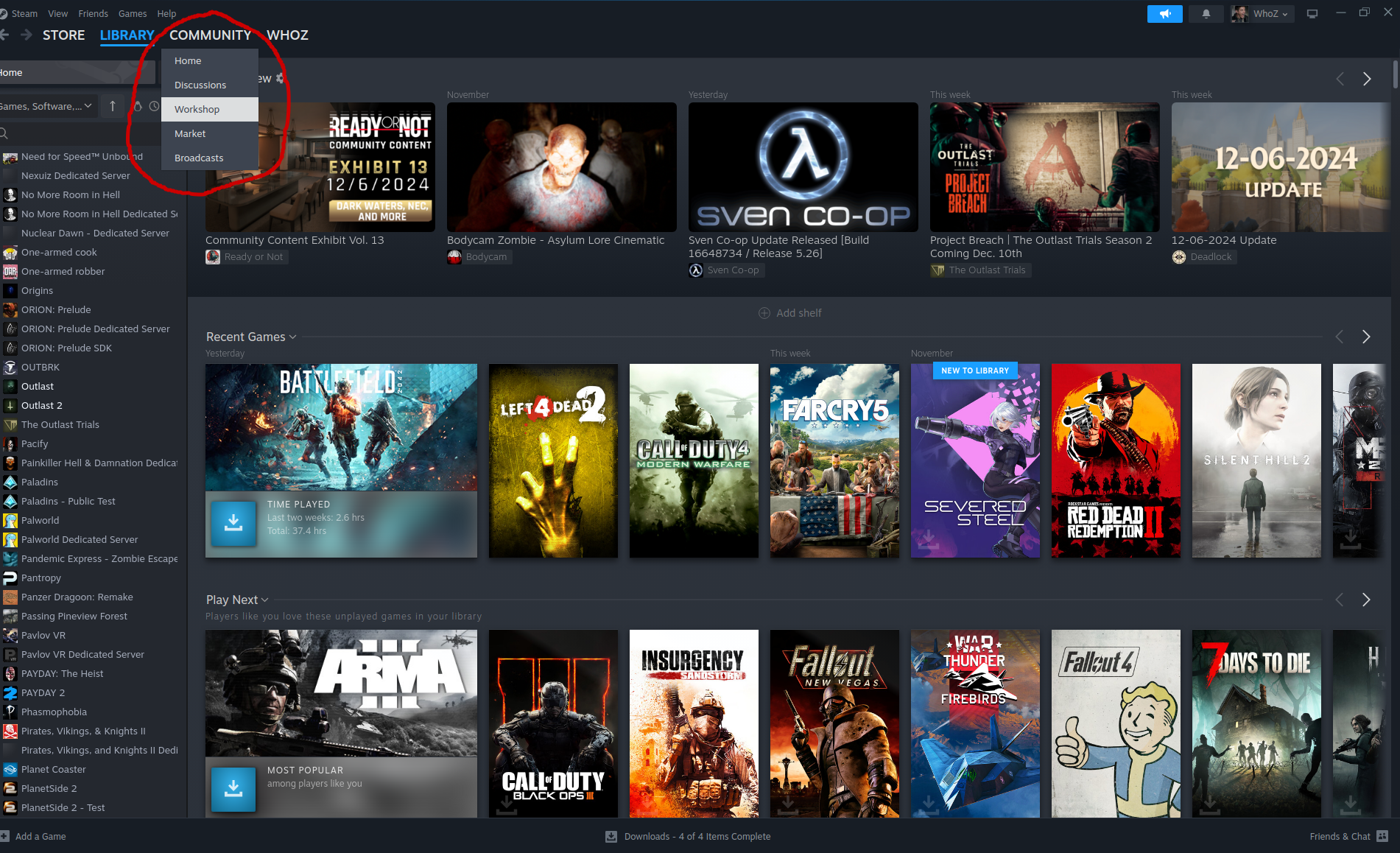Open Big Picture mode monitor icon

point(1312,14)
